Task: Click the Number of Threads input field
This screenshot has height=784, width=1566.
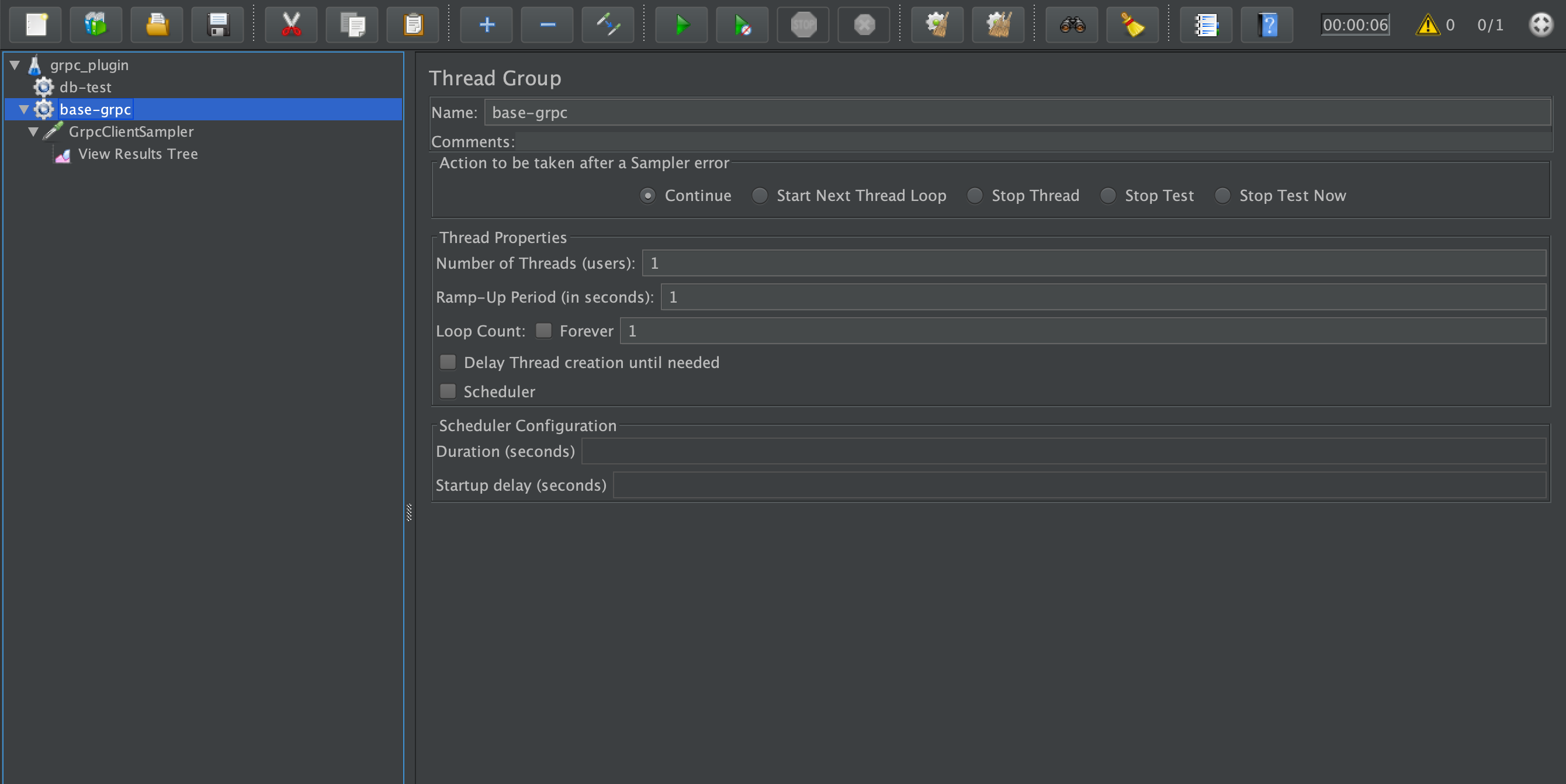Action: click(x=1093, y=263)
